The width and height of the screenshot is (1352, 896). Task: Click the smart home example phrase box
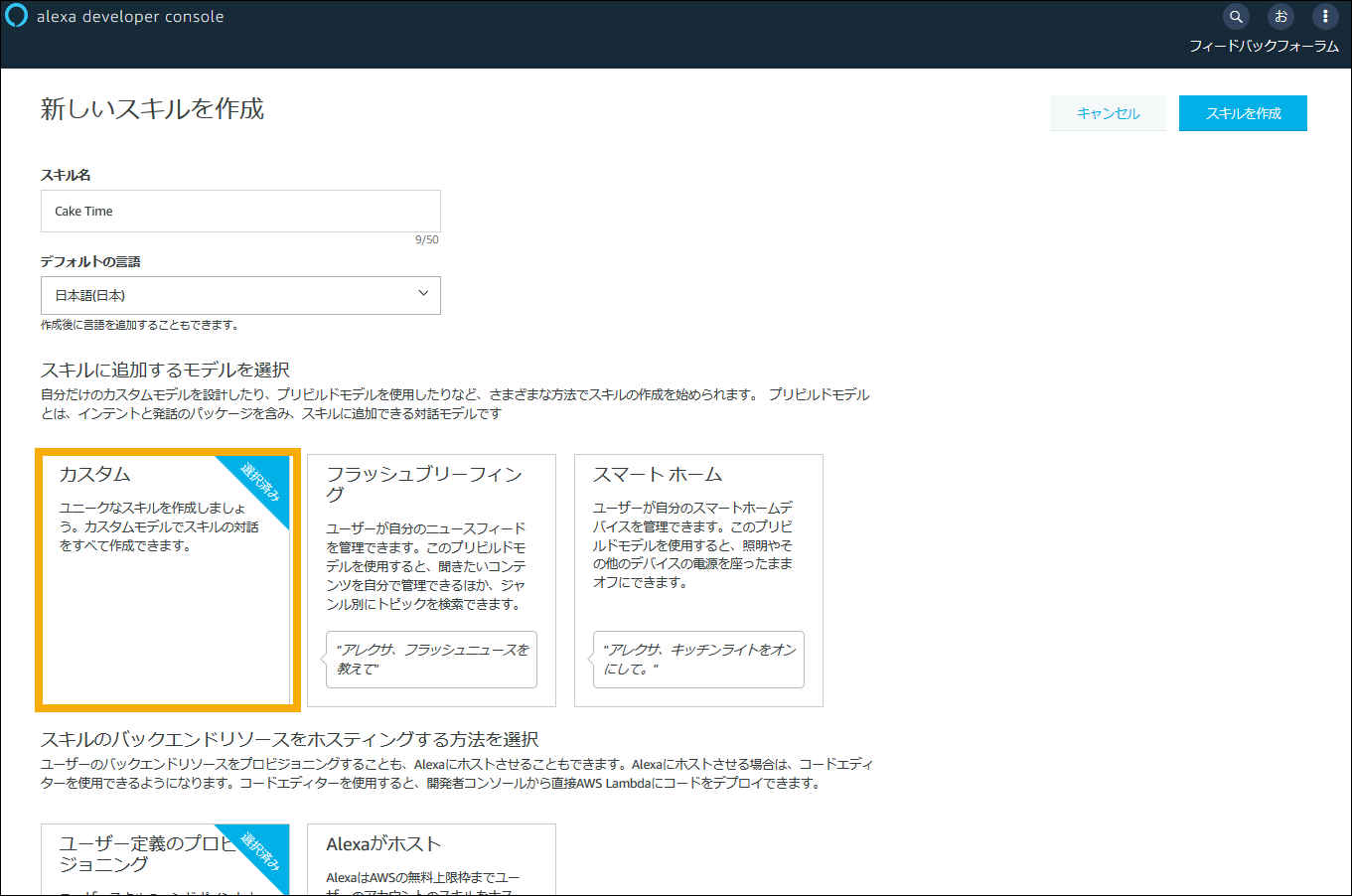(698, 660)
